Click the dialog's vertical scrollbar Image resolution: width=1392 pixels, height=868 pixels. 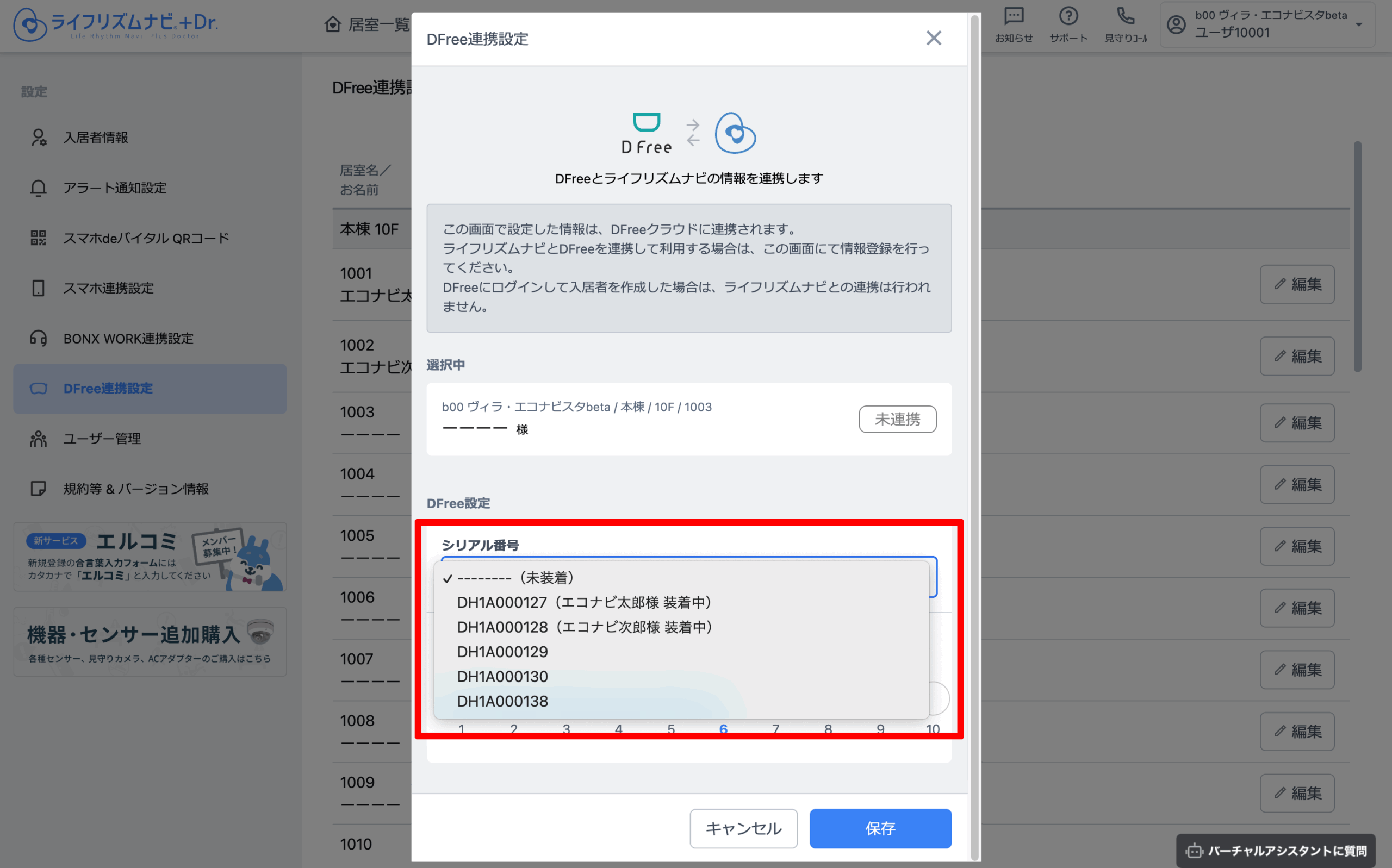pyautogui.click(x=974, y=436)
